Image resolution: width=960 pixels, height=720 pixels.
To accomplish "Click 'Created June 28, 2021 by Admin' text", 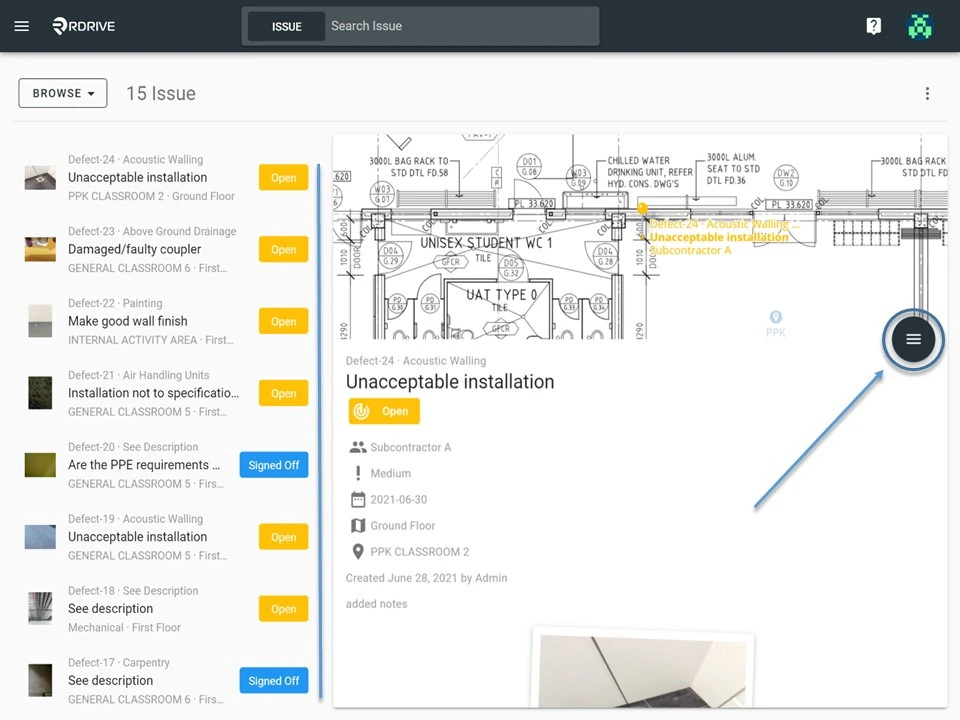I will coord(426,578).
